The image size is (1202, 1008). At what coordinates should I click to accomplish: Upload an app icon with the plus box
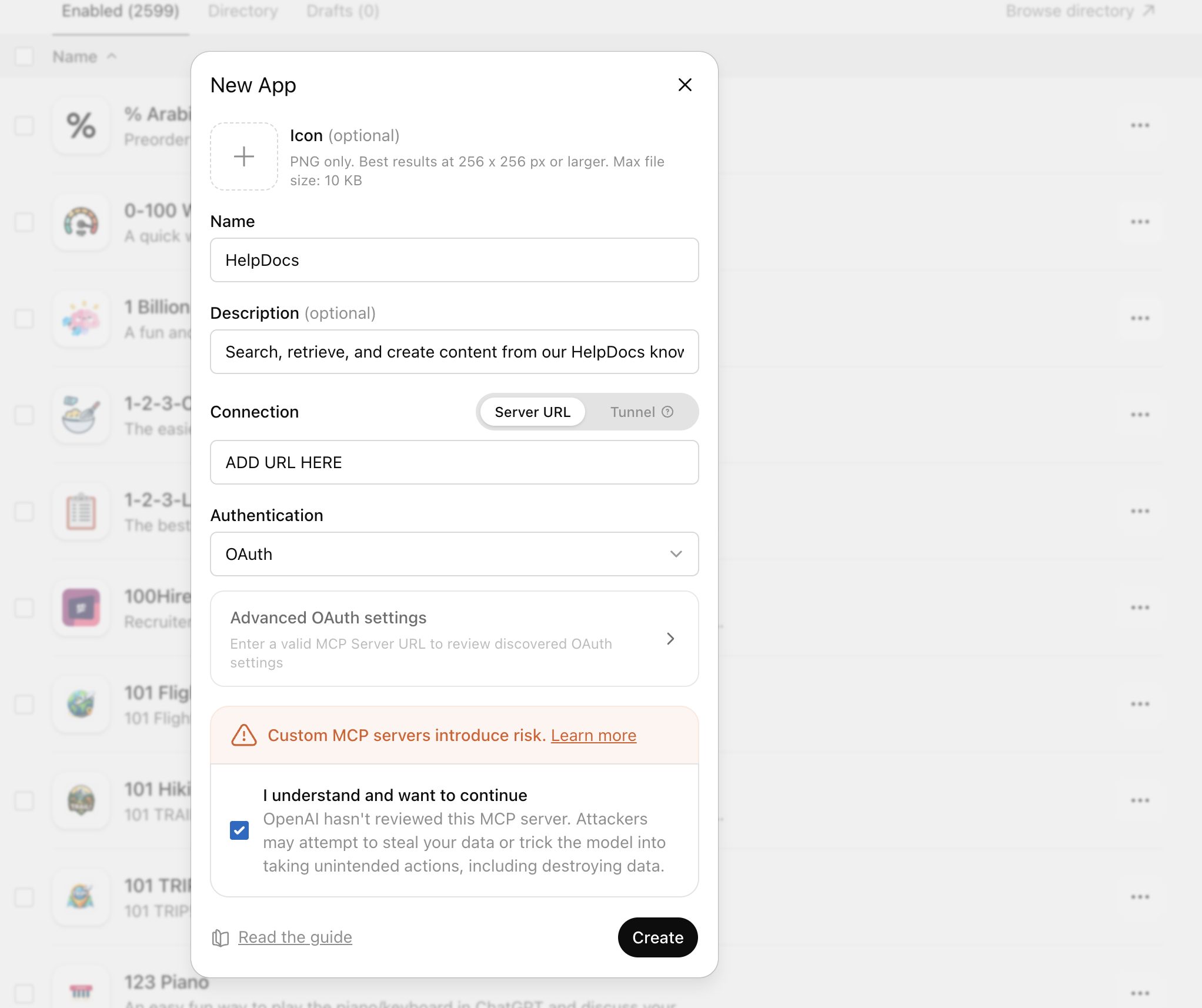tap(244, 156)
